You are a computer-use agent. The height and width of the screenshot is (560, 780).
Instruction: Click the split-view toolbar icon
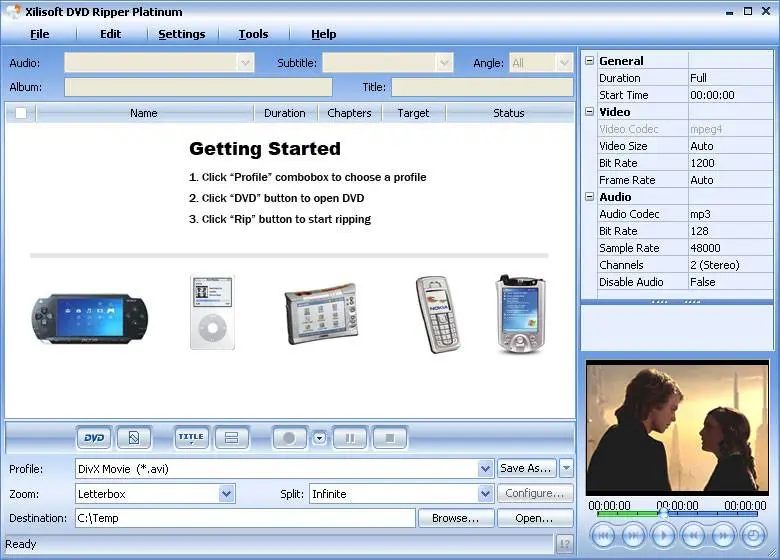(232, 438)
